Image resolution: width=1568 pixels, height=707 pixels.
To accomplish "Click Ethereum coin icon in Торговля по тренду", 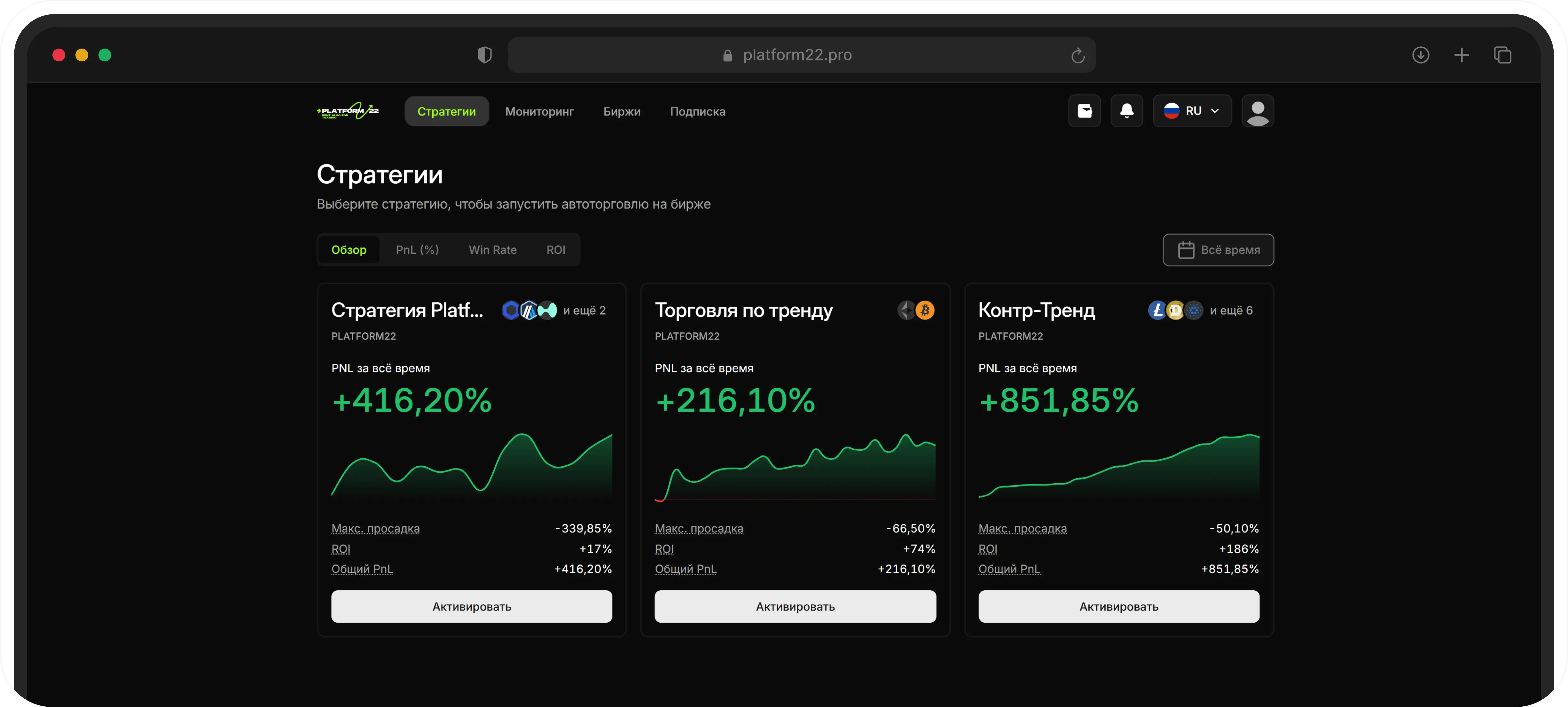I will pyautogui.click(x=906, y=310).
